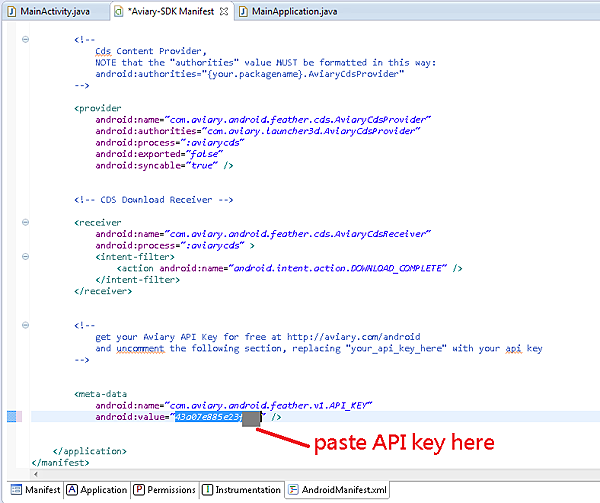This screenshot has width=600, height=503.
Task: Click the underlined word "uncomment" in comment
Action: (140, 348)
